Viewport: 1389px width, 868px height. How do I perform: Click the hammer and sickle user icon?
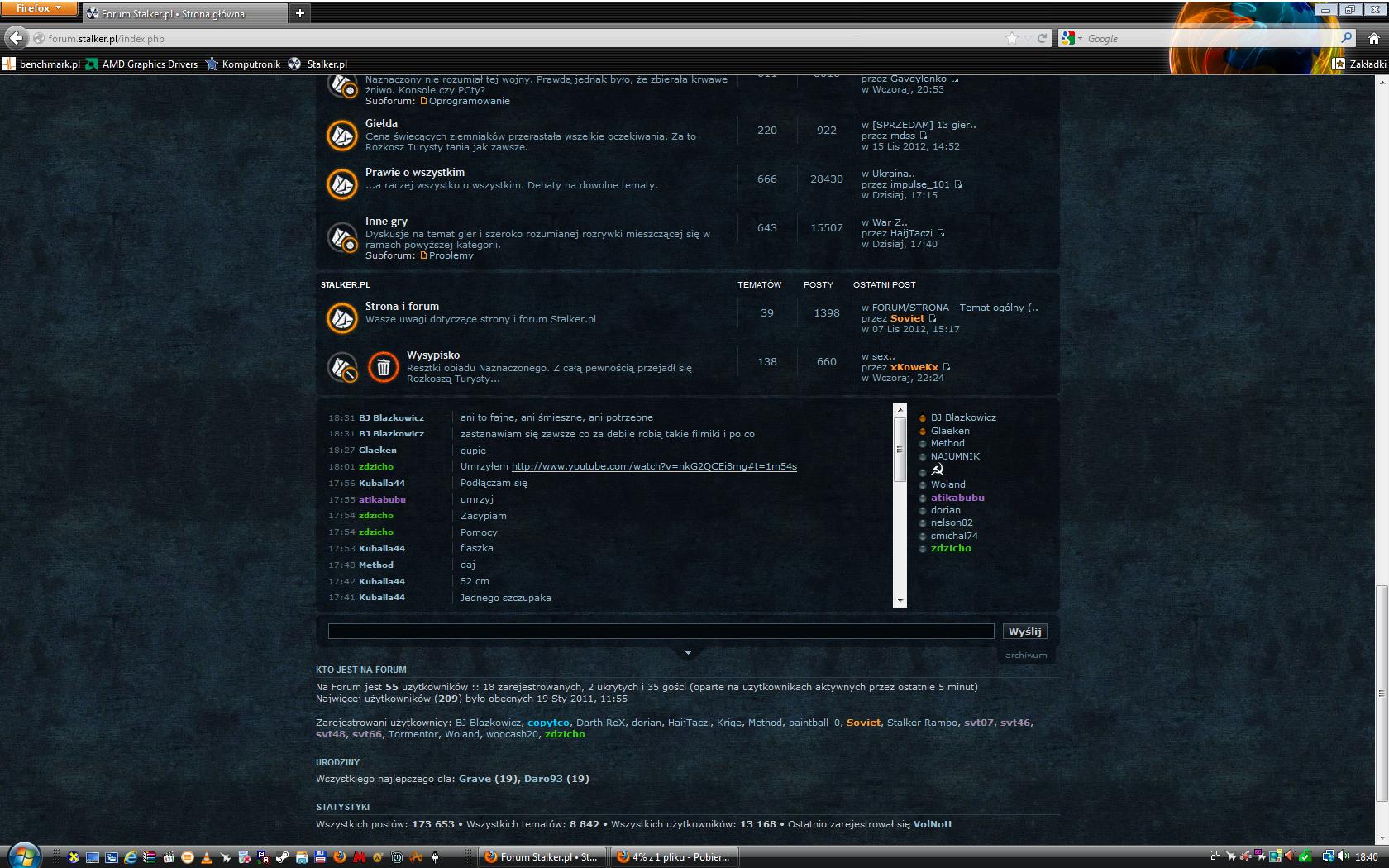tap(938, 470)
